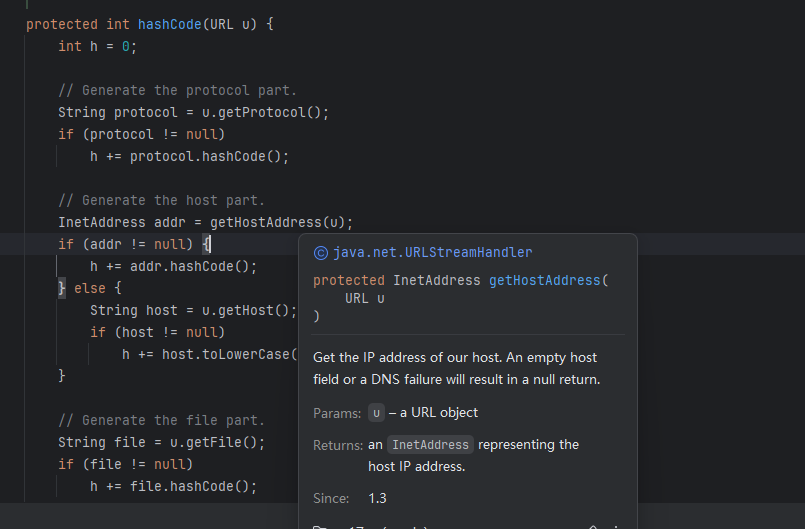This screenshot has height=529, width=805.
Task: Click the line 'if (addr != null) {'
Action: (x=134, y=244)
